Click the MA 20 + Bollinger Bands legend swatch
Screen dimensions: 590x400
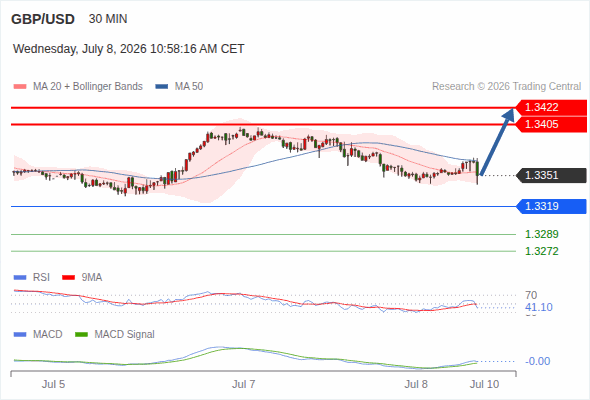pyautogui.click(x=20, y=87)
